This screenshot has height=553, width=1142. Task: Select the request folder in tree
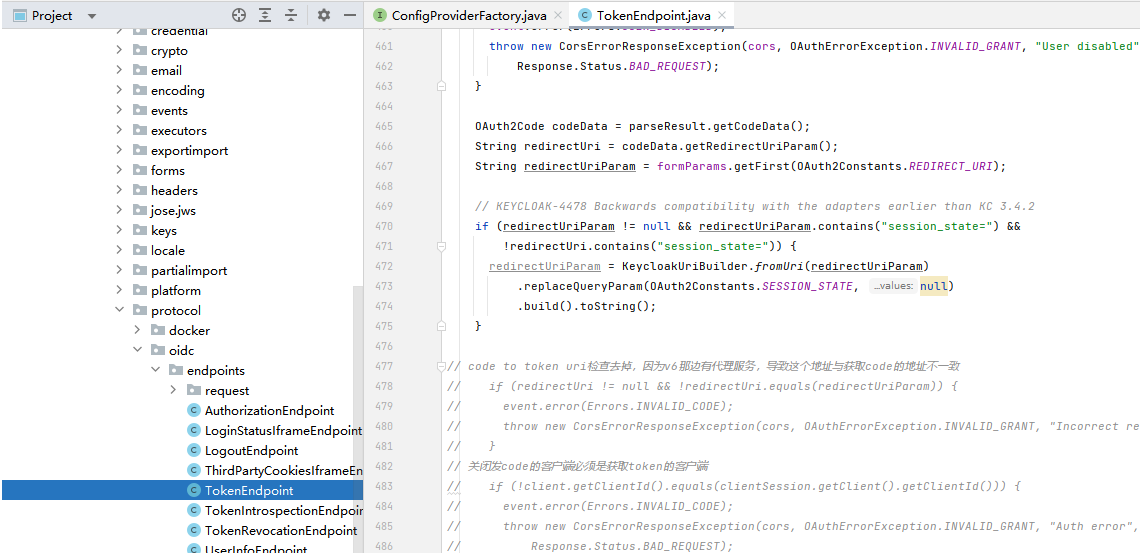pyautogui.click(x=227, y=390)
